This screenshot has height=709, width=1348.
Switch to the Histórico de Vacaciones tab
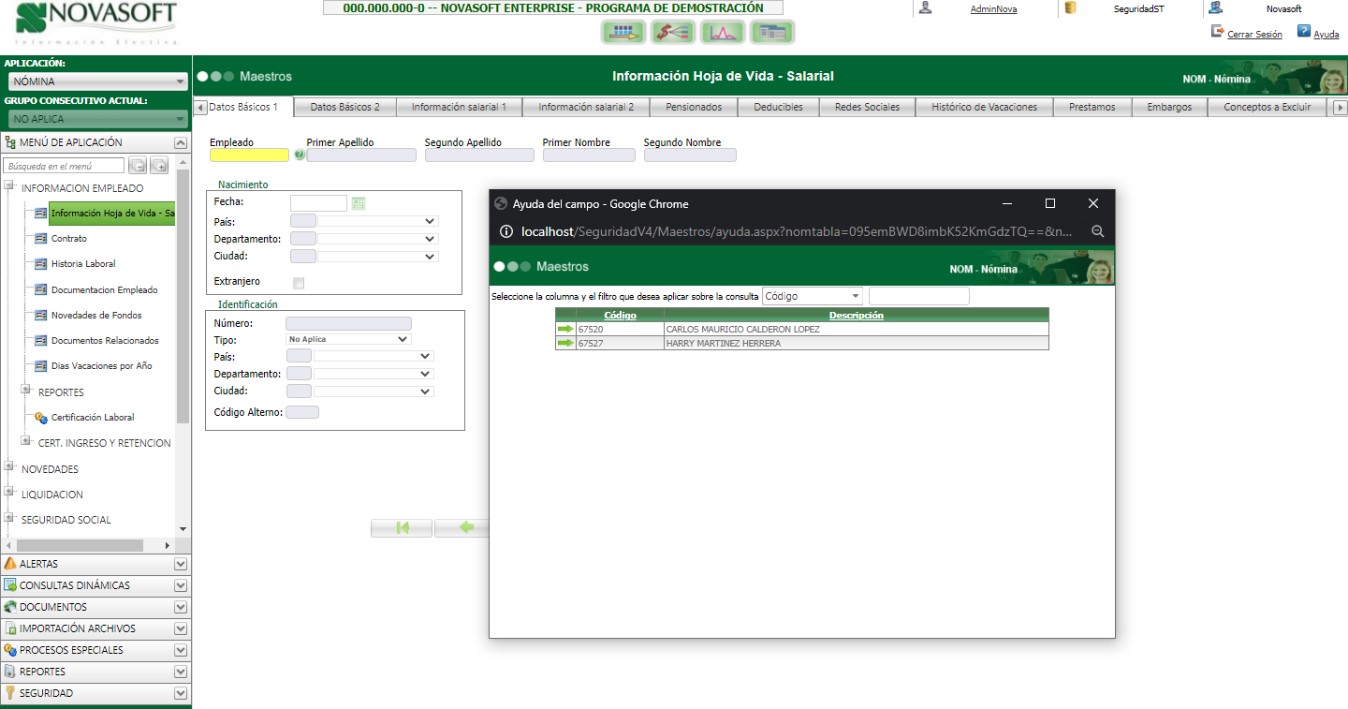[x=984, y=107]
